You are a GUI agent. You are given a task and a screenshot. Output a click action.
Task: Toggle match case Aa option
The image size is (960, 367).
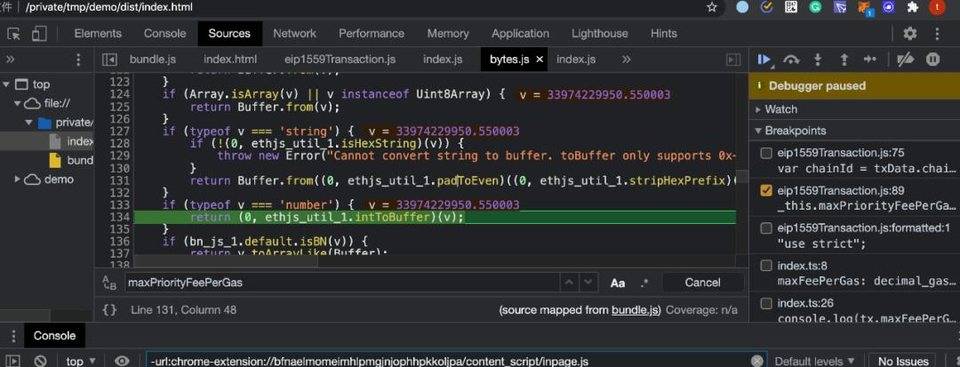point(618,283)
